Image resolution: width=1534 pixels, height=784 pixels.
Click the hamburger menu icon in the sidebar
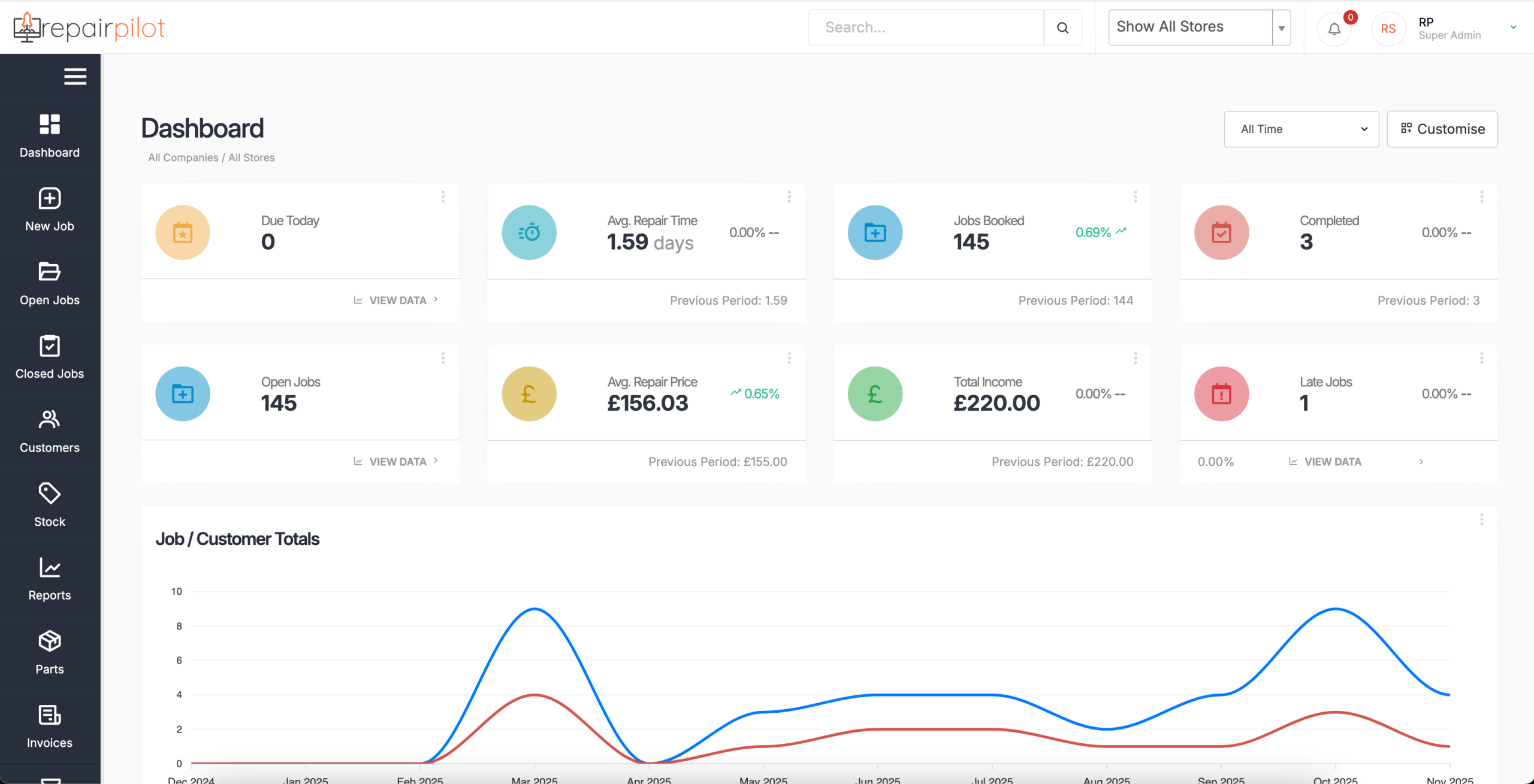click(75, 77)
